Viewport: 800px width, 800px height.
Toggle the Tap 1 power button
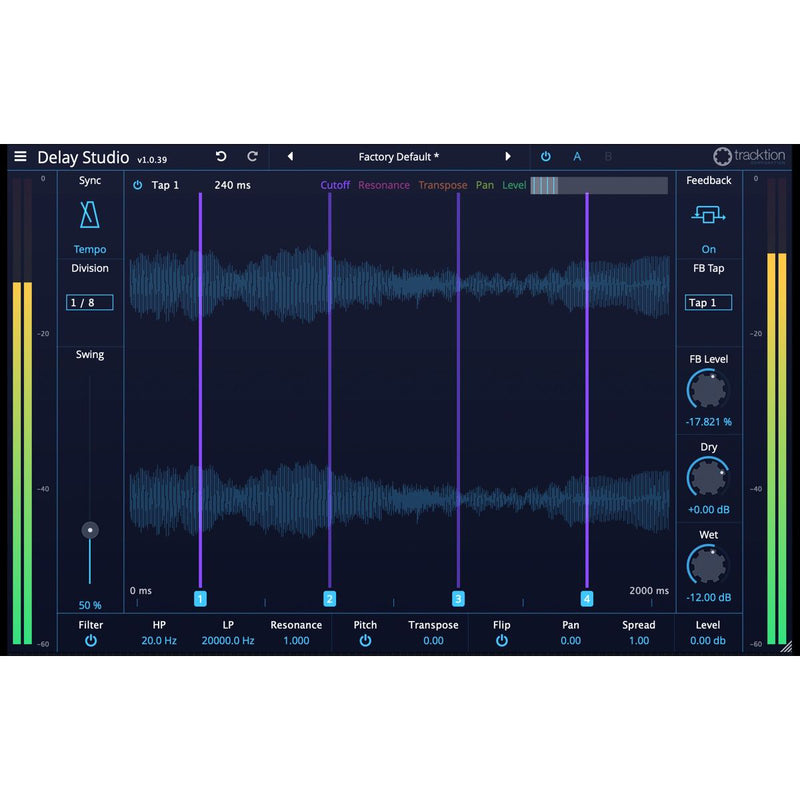138,185
